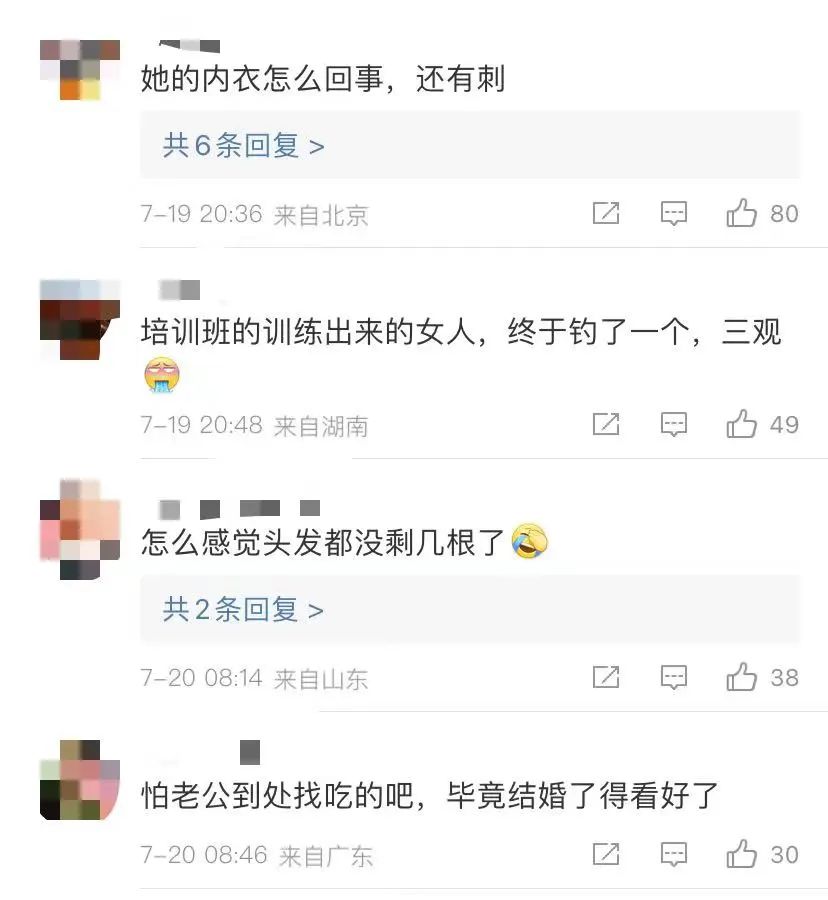Open the Guangdong commenter's avatar profile

click(80, 780)
